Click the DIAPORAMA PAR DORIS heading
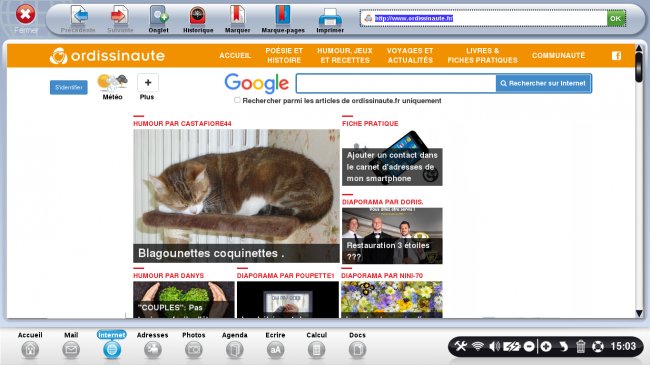The width and height of the screenshot is (650, 365). 383,202
